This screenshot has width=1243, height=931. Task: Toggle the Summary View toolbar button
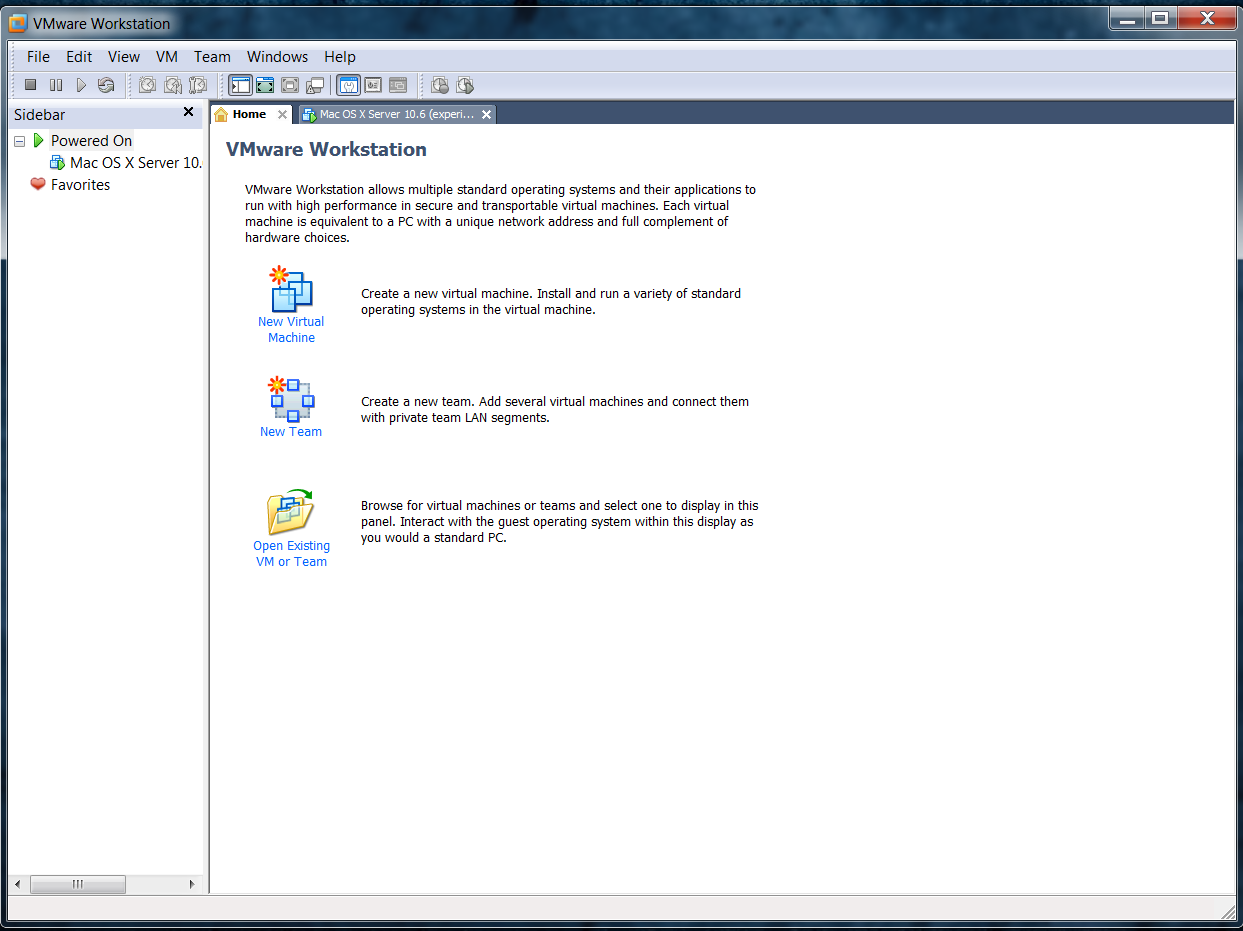[x=348, y=85]
